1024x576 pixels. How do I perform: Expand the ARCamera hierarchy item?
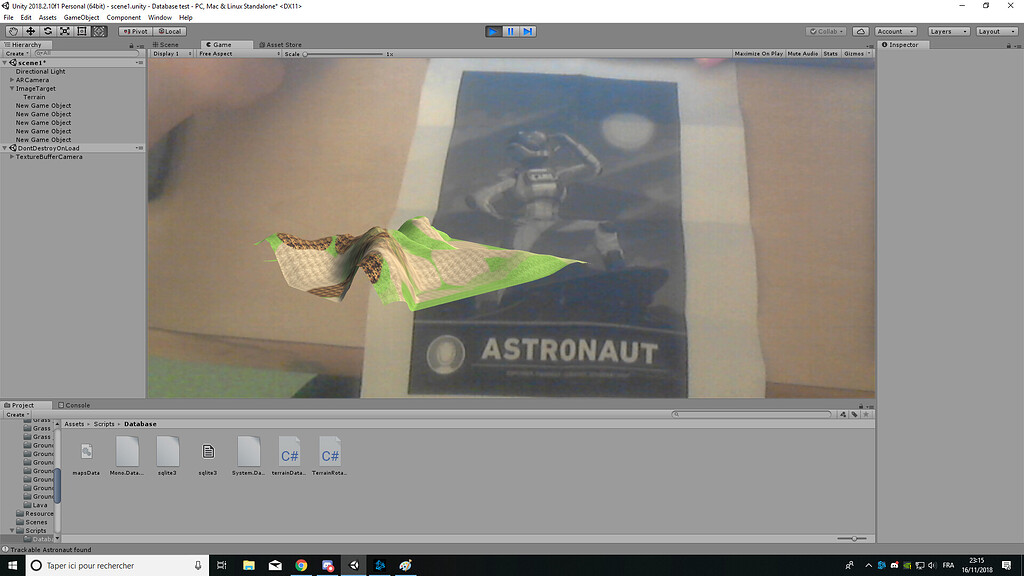(x=12, y=80)
